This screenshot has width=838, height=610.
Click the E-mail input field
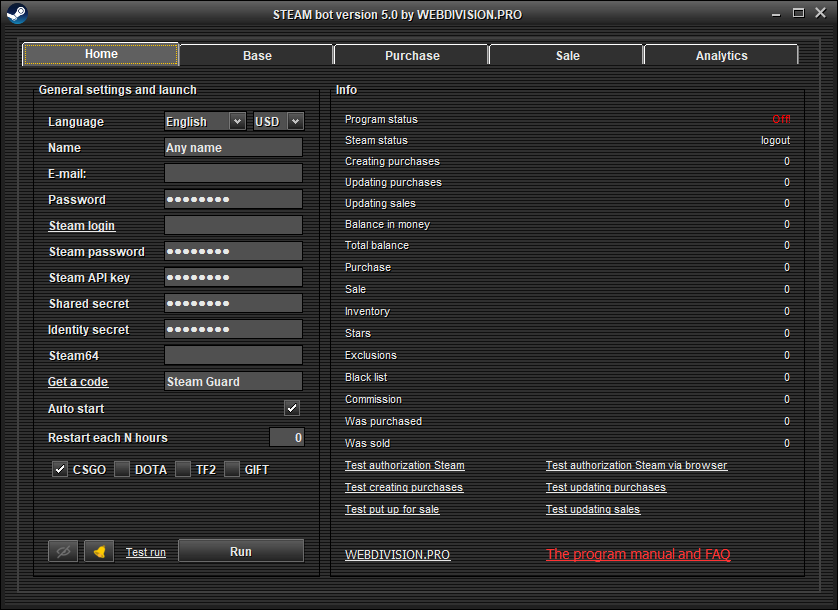point(233,173)
